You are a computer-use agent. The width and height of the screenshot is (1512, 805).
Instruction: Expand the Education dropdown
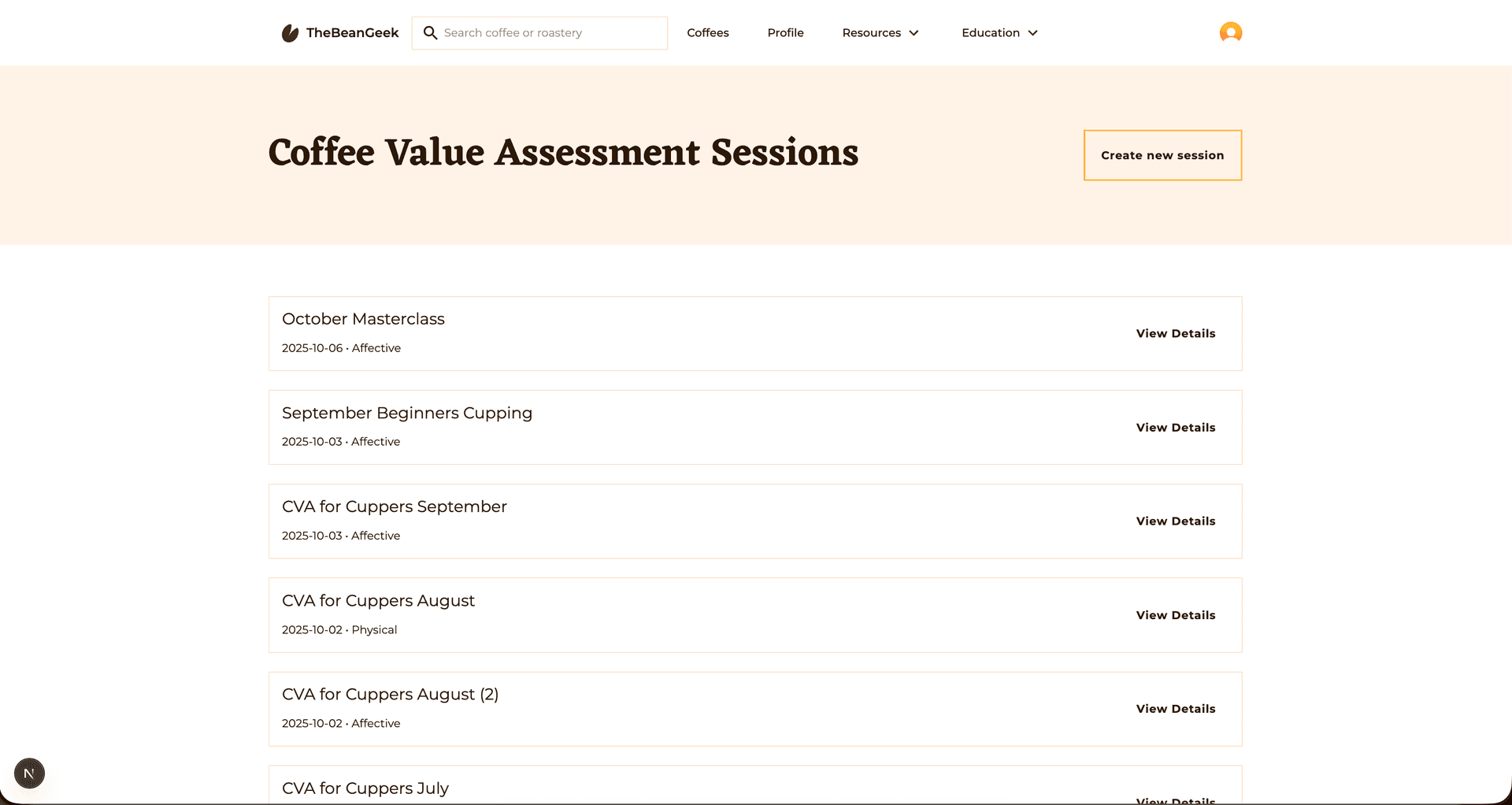[x=999, y=32]
